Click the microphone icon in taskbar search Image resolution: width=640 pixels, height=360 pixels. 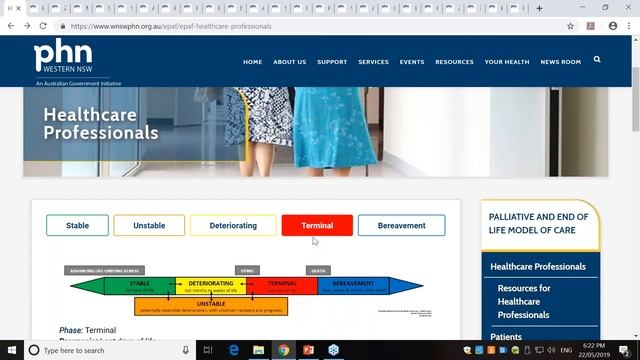click(x=186, y=350)
